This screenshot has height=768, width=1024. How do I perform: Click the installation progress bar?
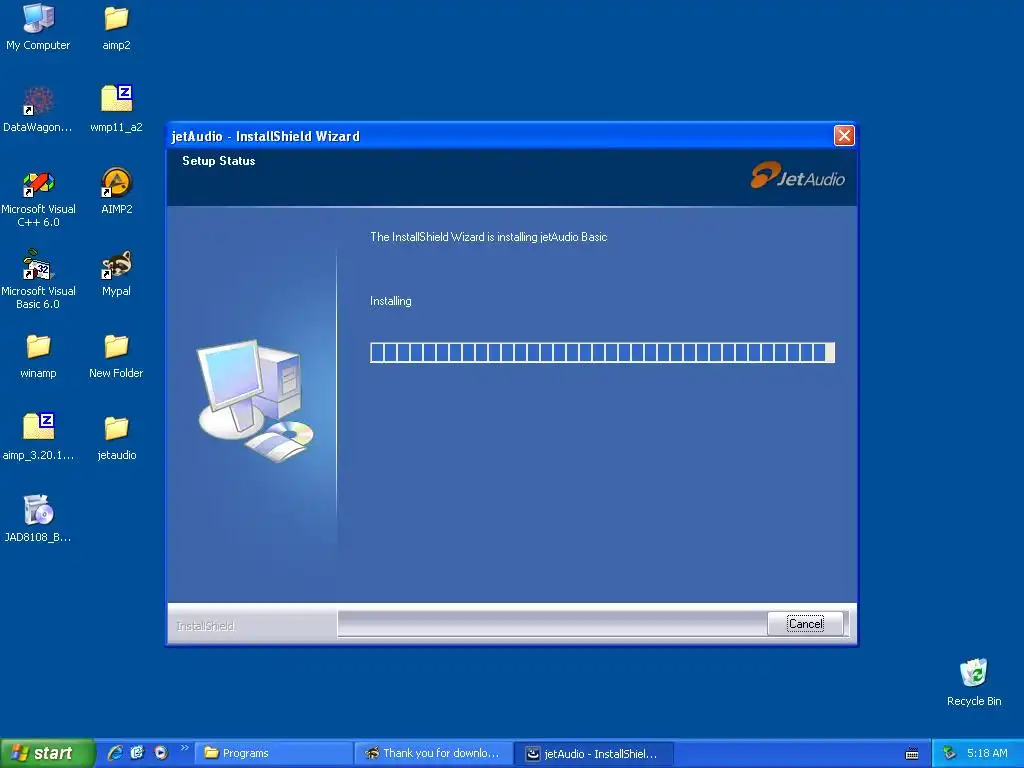[602, 353]
